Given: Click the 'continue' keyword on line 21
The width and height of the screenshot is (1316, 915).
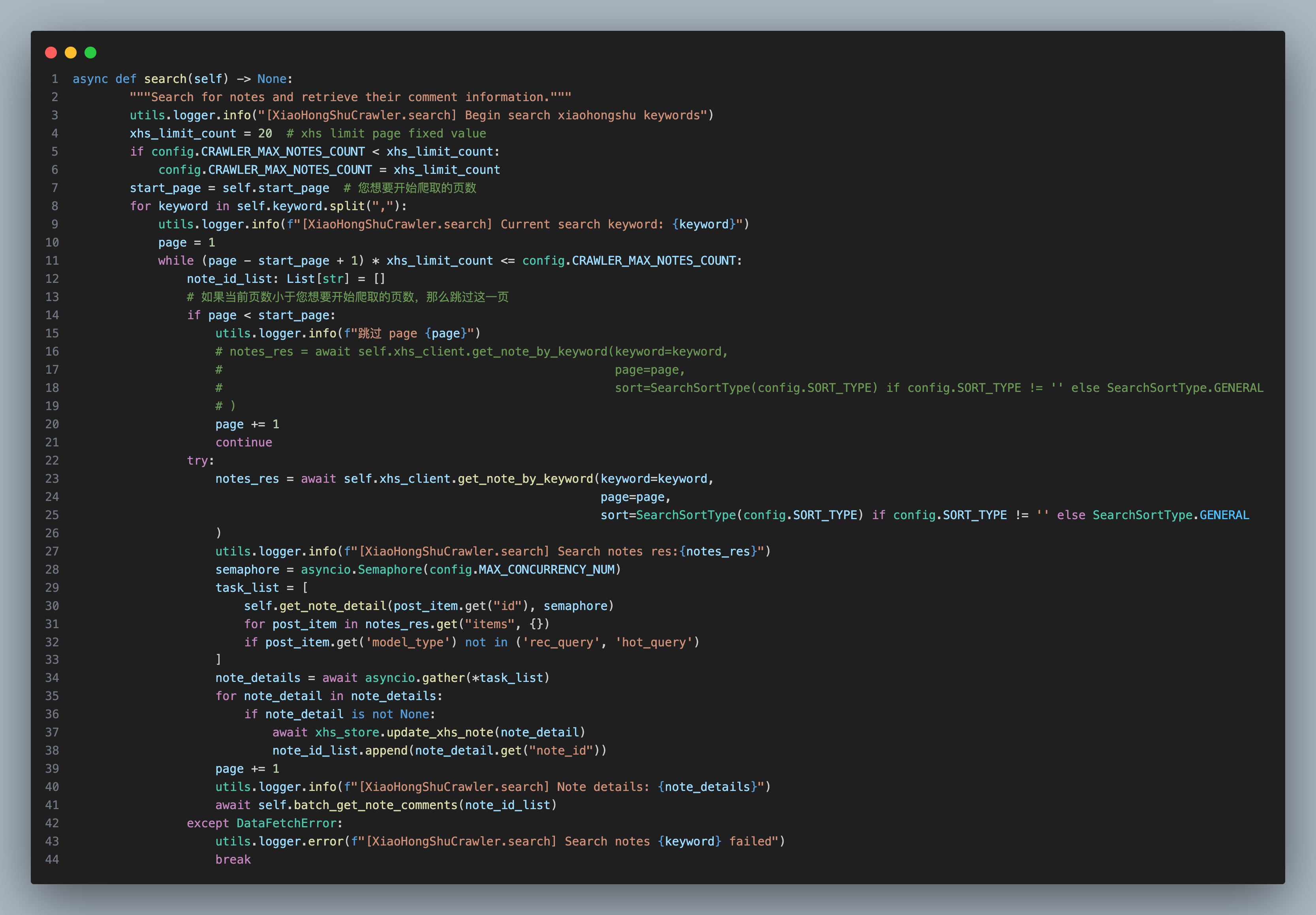Looking at the screenshot, I should click(244, 442).
